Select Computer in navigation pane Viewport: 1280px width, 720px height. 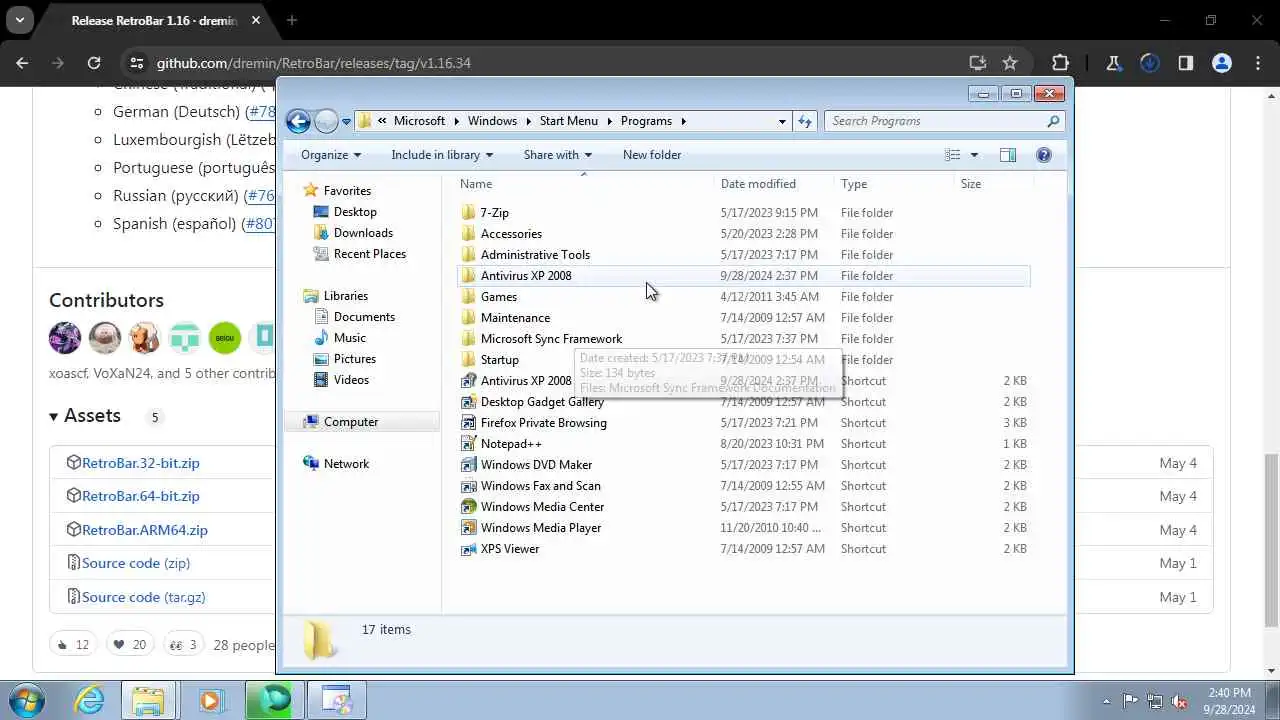coord(351,422)
